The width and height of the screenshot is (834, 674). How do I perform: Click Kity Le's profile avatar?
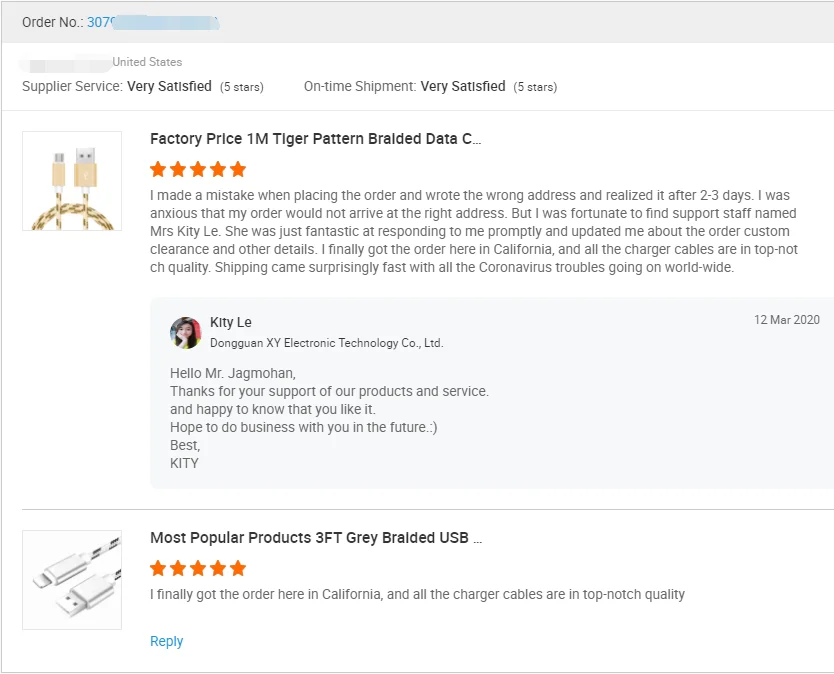(x=186, y=332)
